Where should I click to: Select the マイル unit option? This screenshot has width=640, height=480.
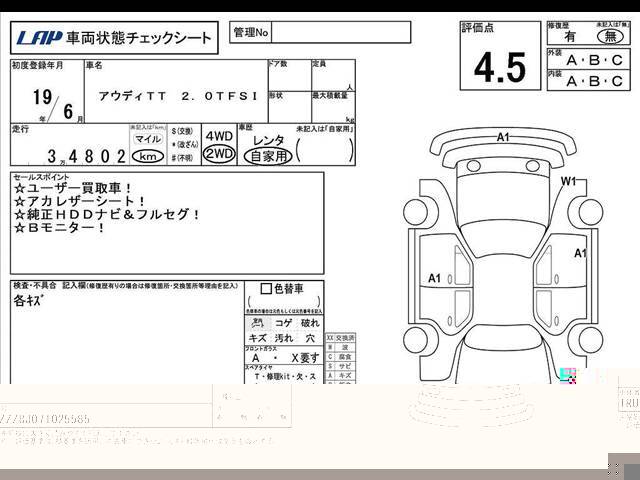point(148,139)
